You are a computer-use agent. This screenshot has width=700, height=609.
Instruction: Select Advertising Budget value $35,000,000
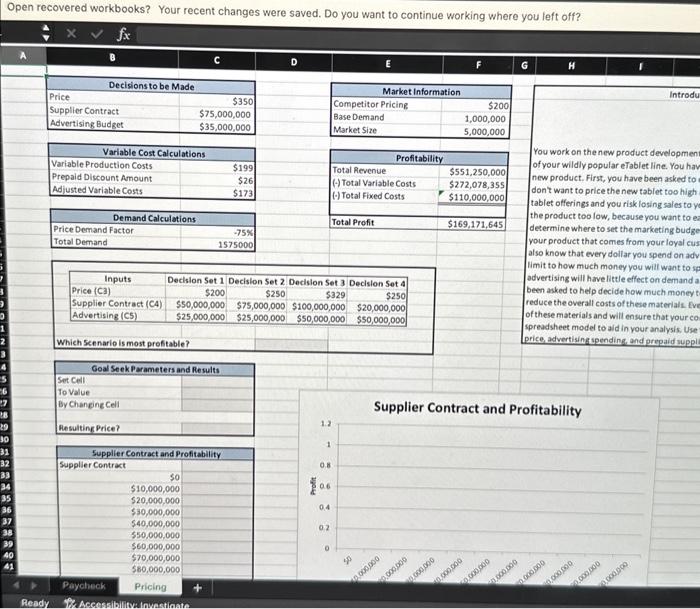pos(217,127)
